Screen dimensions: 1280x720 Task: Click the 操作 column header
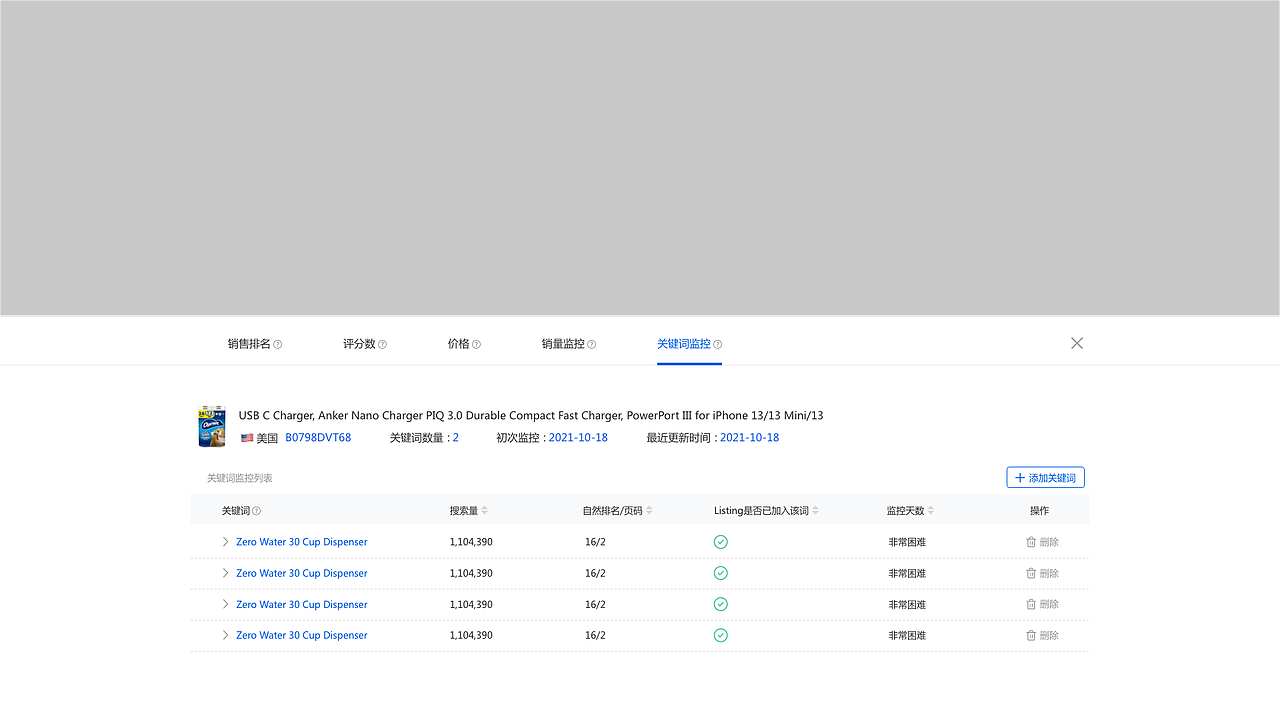(x=1040, y=511)
